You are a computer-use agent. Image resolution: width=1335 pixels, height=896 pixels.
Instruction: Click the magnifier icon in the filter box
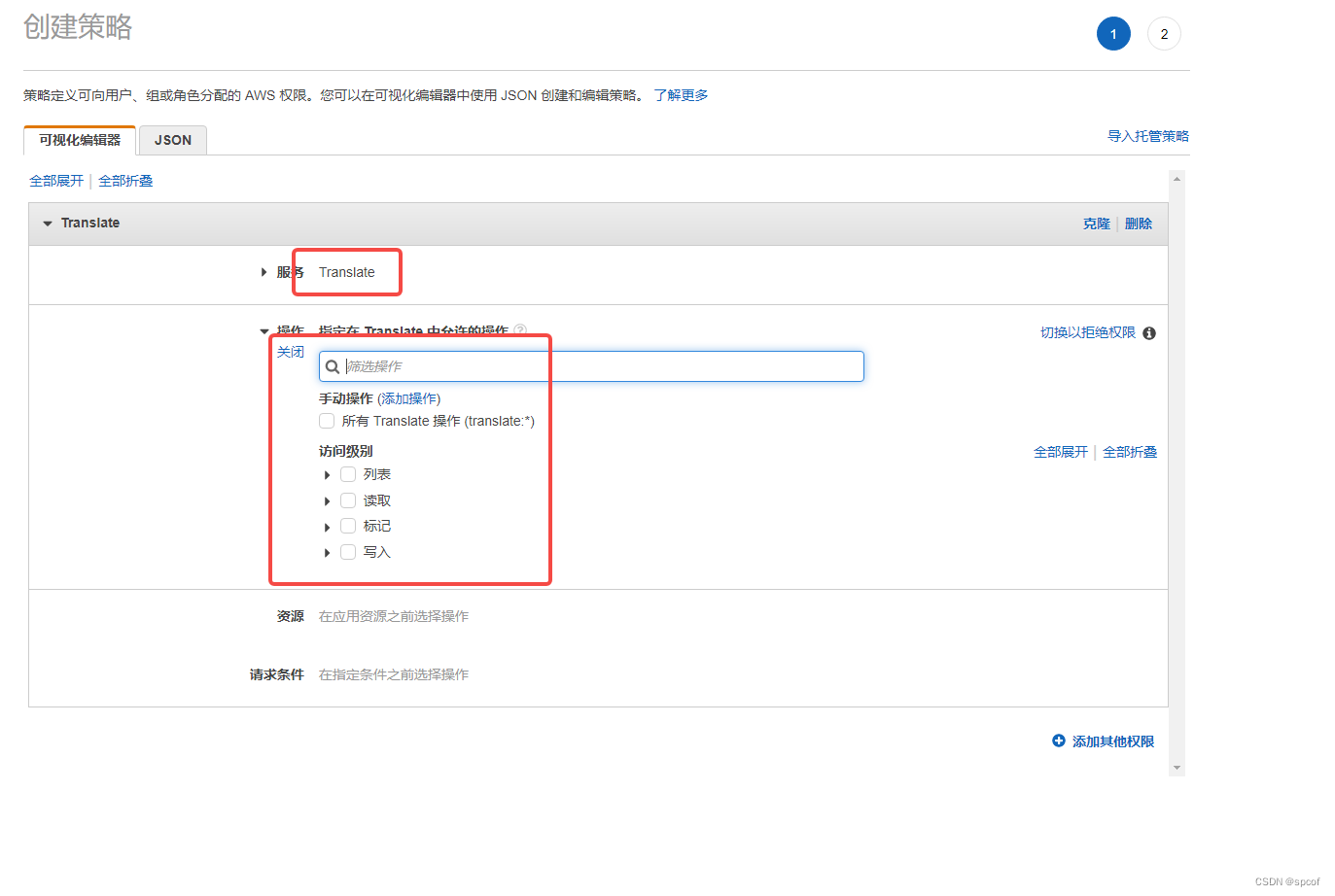pyautogui.click(x=333, y=366)
